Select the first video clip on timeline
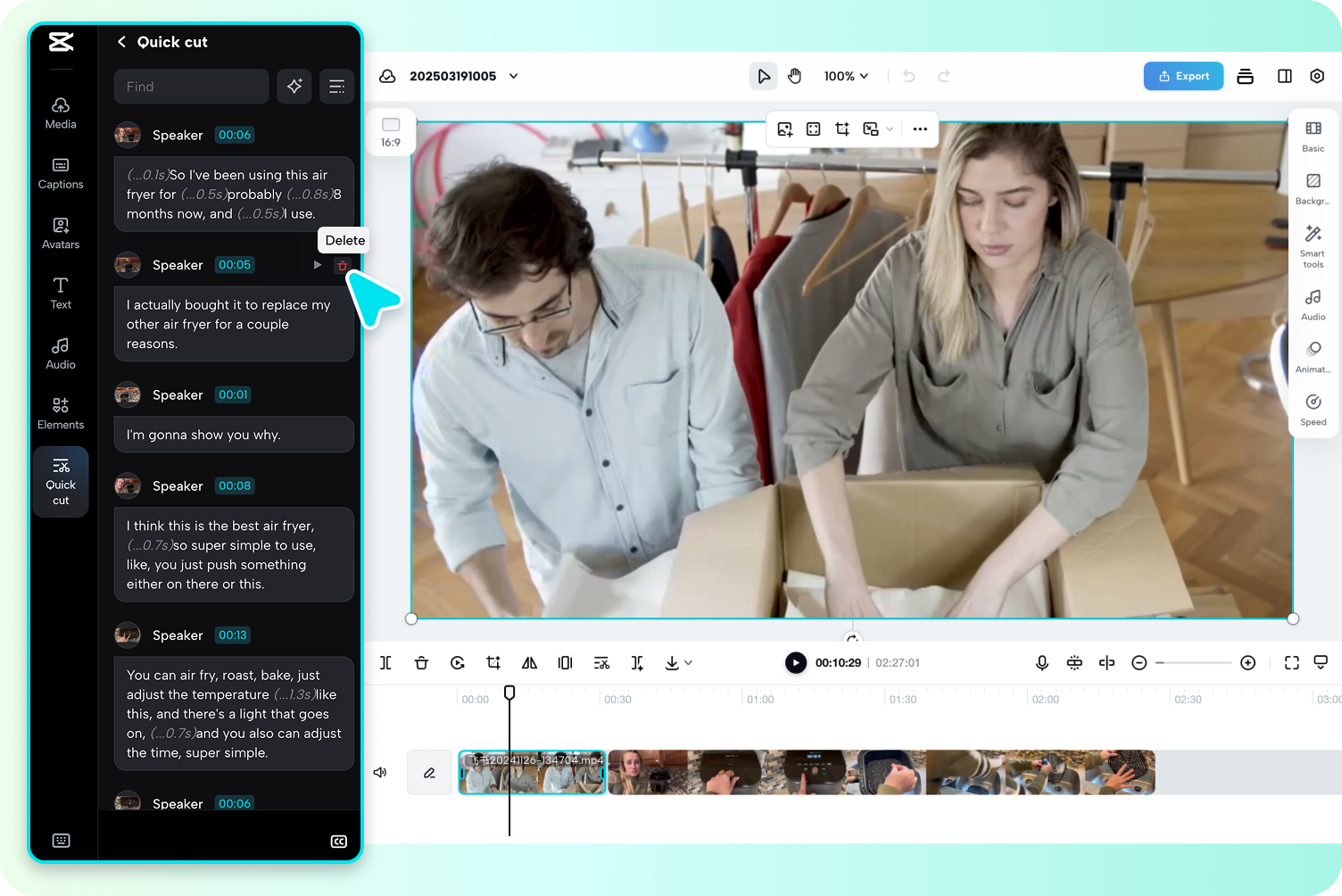The image size is (1342, 896). 532,772
